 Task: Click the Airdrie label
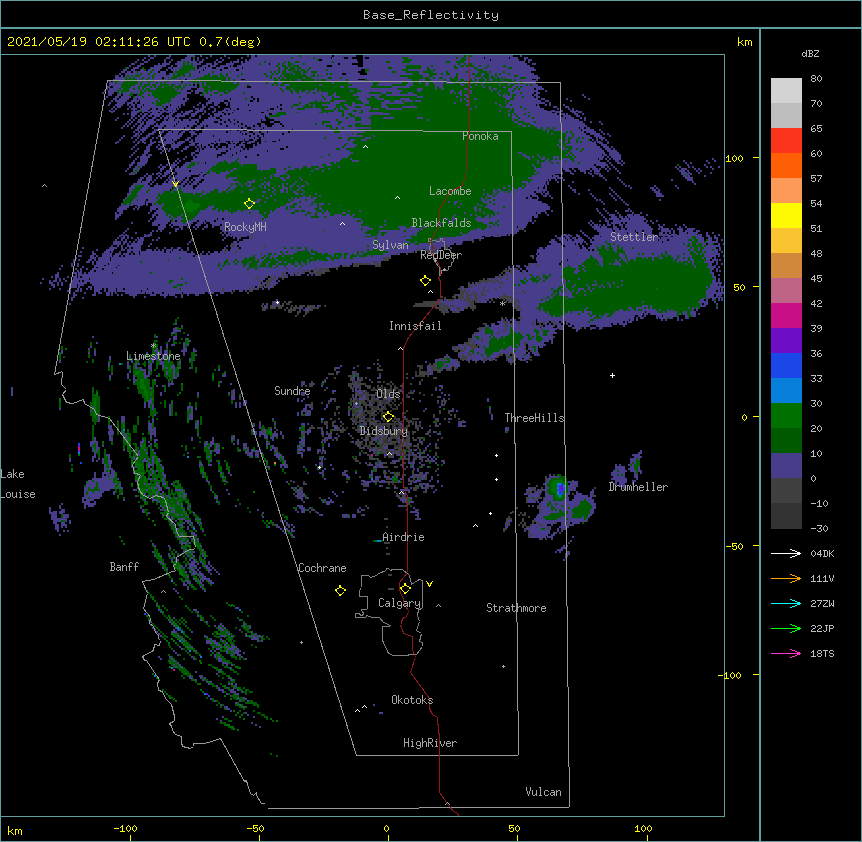point(403,537)
